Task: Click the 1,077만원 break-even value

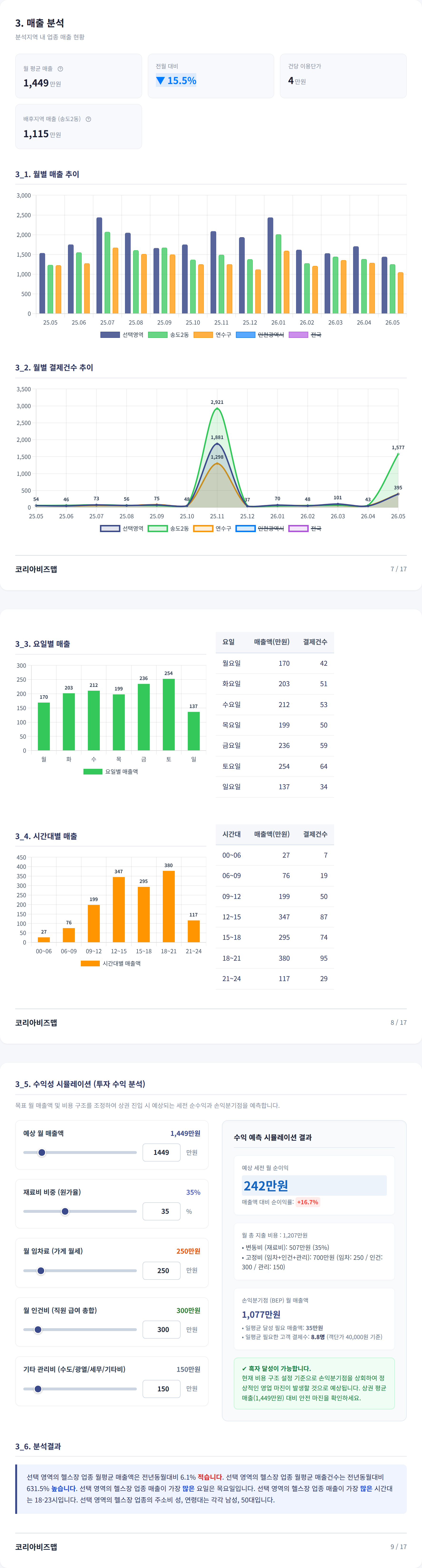Action: (x=261, y=1314)
